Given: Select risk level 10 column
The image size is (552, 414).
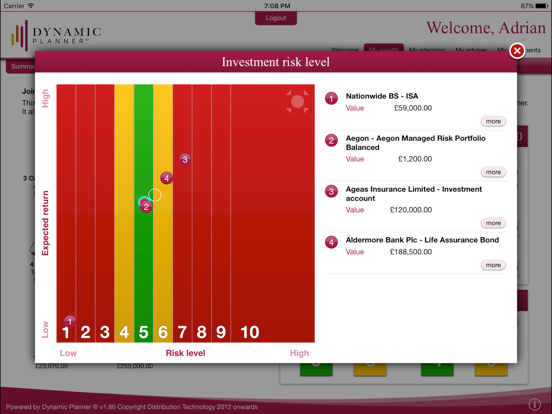Looking at the screenshot, I should click(272, 213).
